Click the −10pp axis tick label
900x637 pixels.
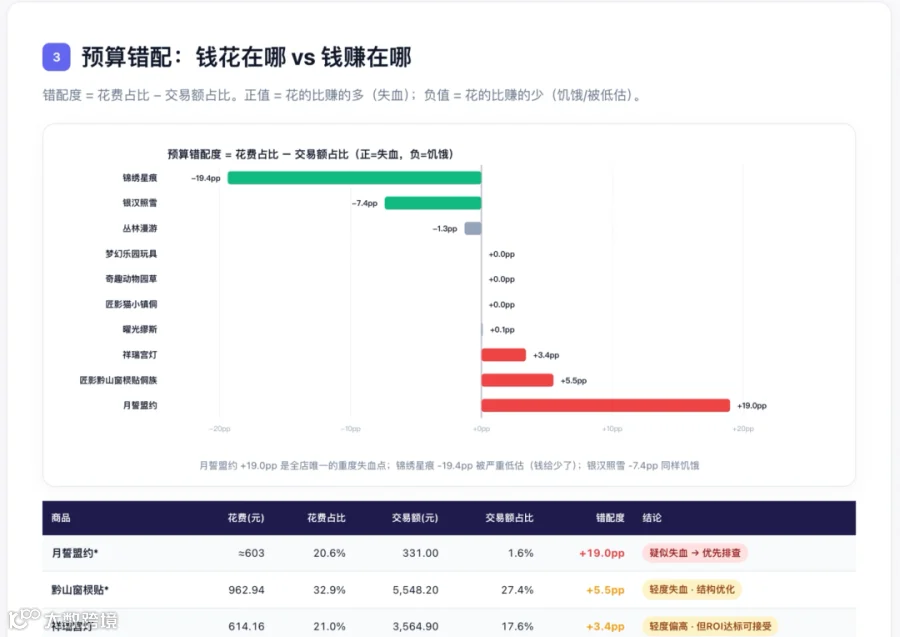click(x=351, y=429)
